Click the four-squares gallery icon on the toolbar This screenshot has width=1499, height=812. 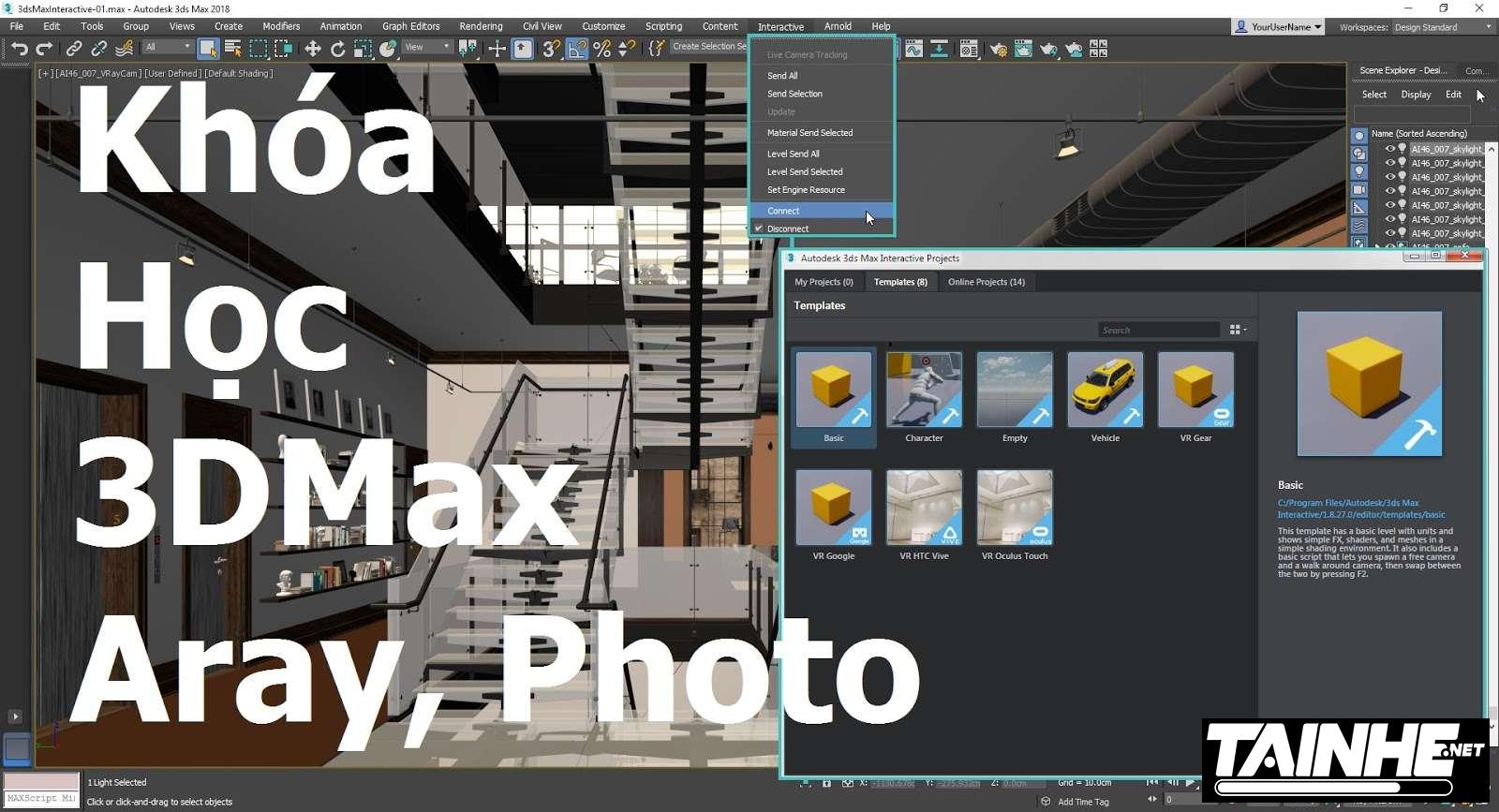(1098, 48)
